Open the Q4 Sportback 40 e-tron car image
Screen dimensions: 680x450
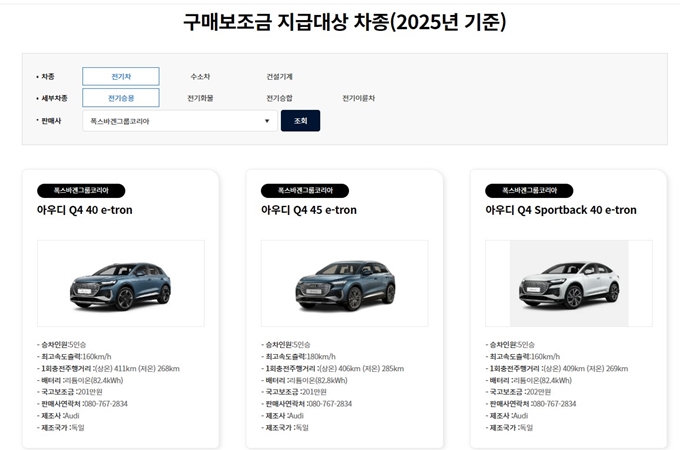click(569, 283)
